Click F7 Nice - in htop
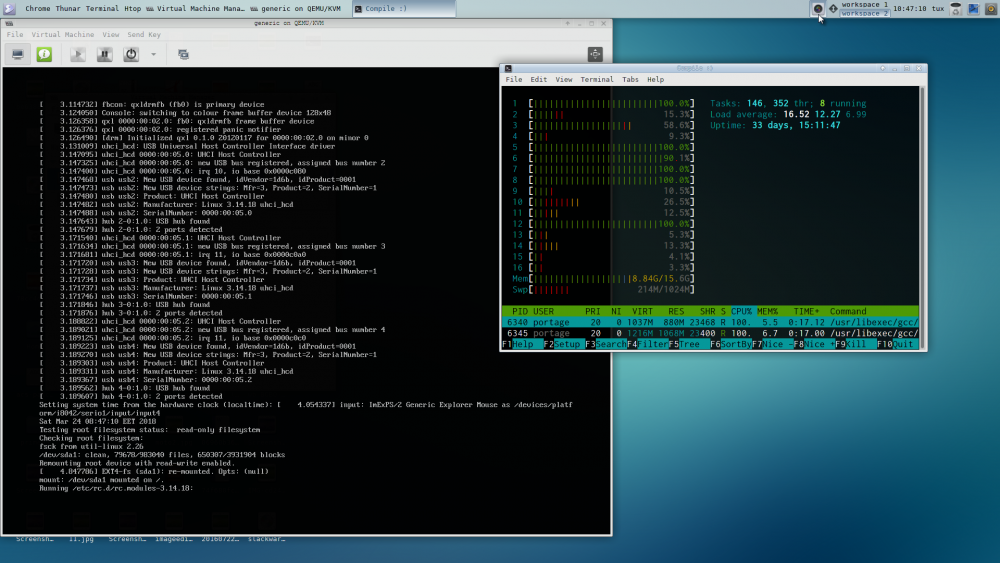 pos(772,344)
